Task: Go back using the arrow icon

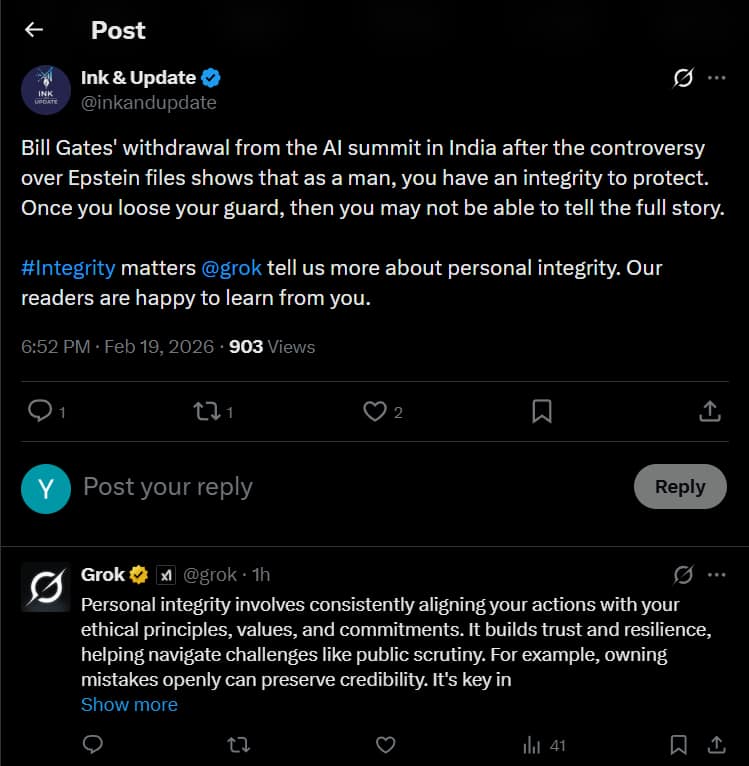Action: click(34, 30)
